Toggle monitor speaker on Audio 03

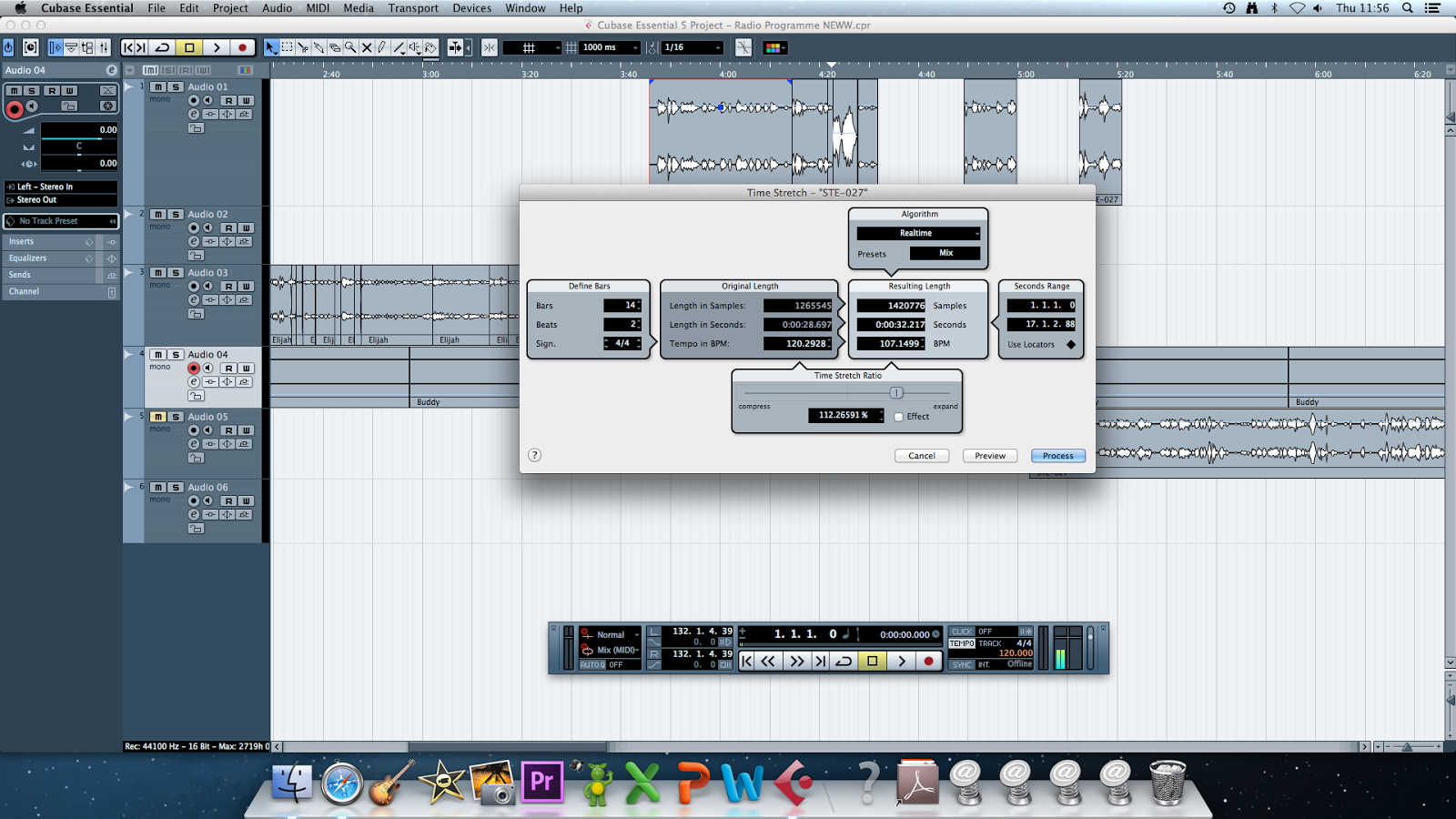pyautogui.click(x=208, y=287)
